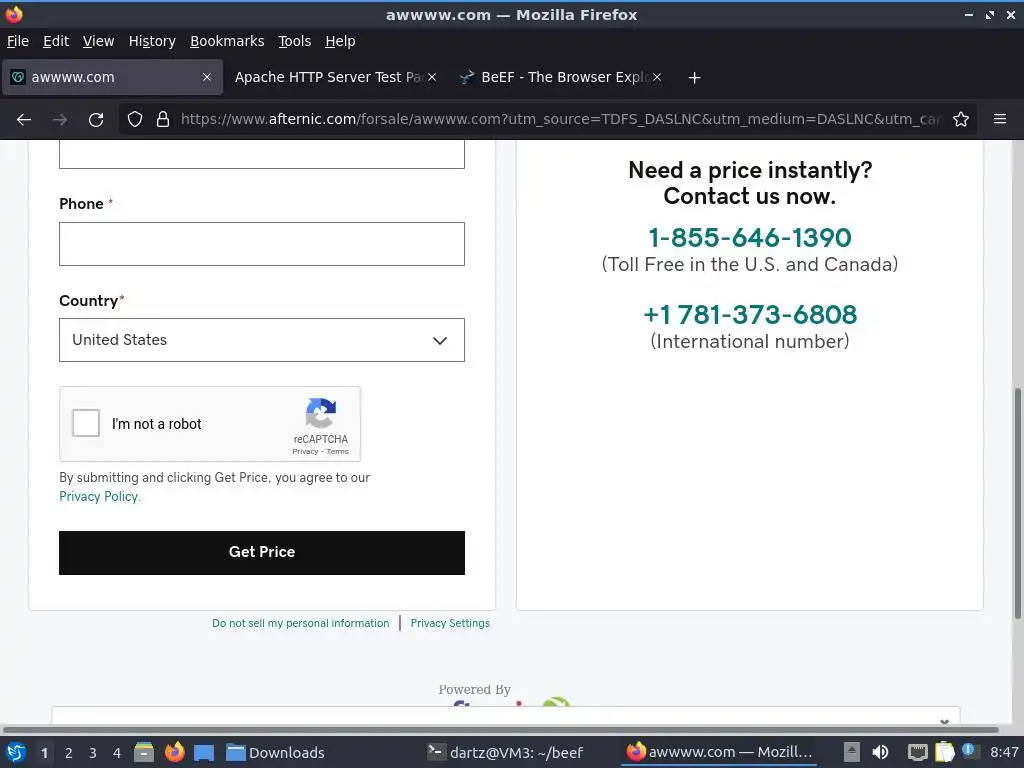
Task: Click the disabled forward navigation arrow
Action: 60,120
